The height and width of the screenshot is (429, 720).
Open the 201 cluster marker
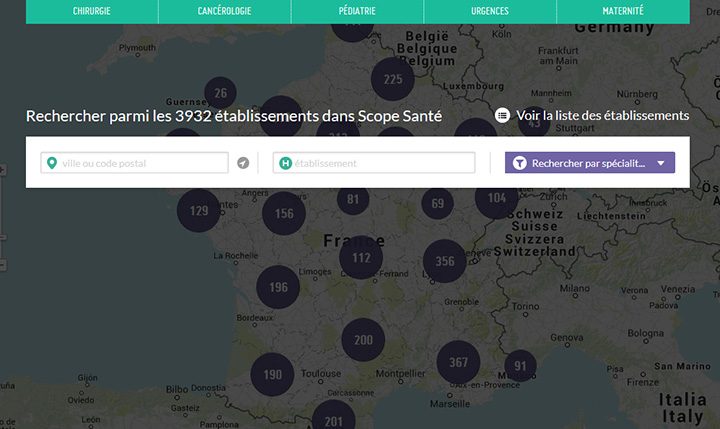tap(333, 415)
